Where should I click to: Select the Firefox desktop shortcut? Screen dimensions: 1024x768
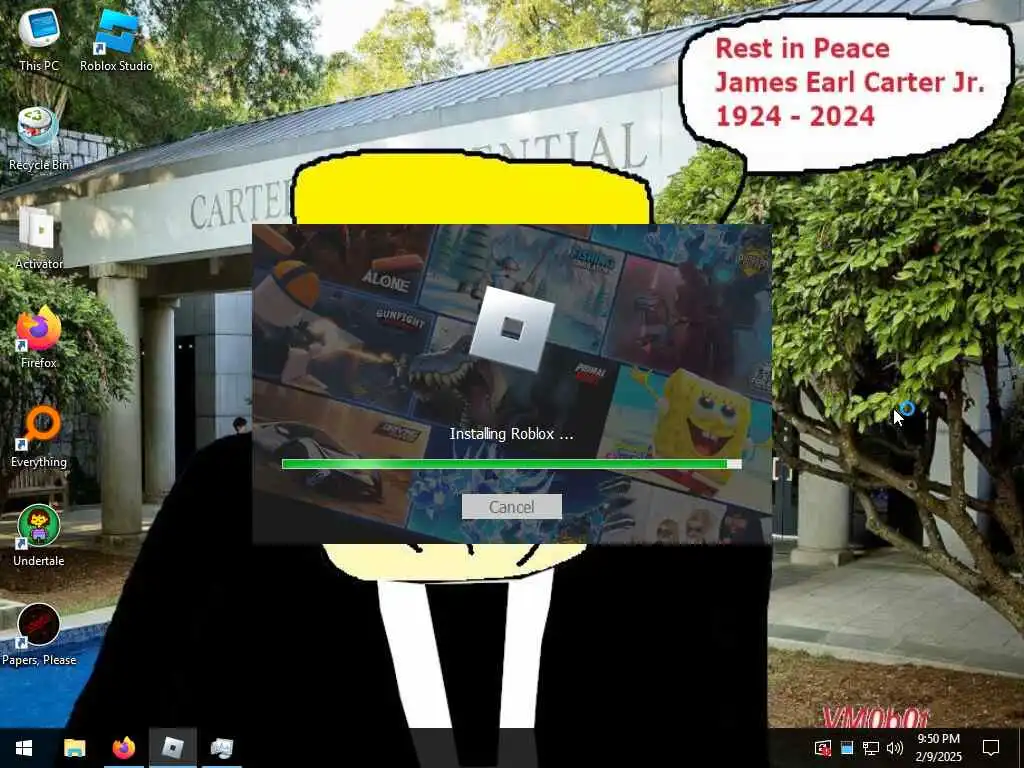39,337
